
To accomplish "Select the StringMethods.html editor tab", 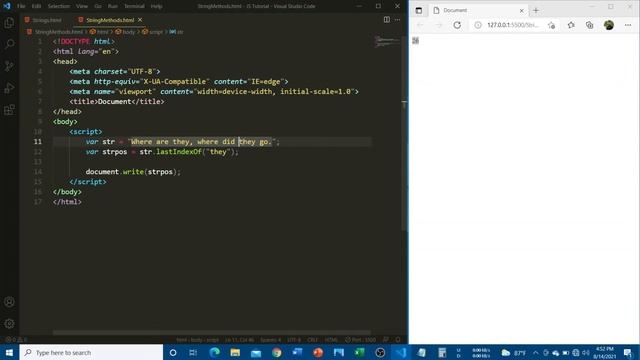I will coord(109,20).
